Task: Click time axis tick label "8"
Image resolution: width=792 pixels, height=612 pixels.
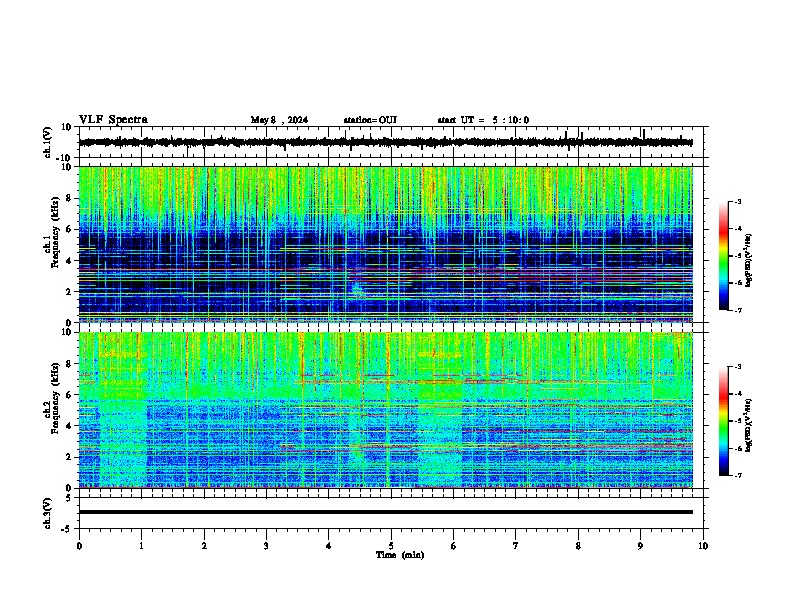Action: (x=578, y=546)
